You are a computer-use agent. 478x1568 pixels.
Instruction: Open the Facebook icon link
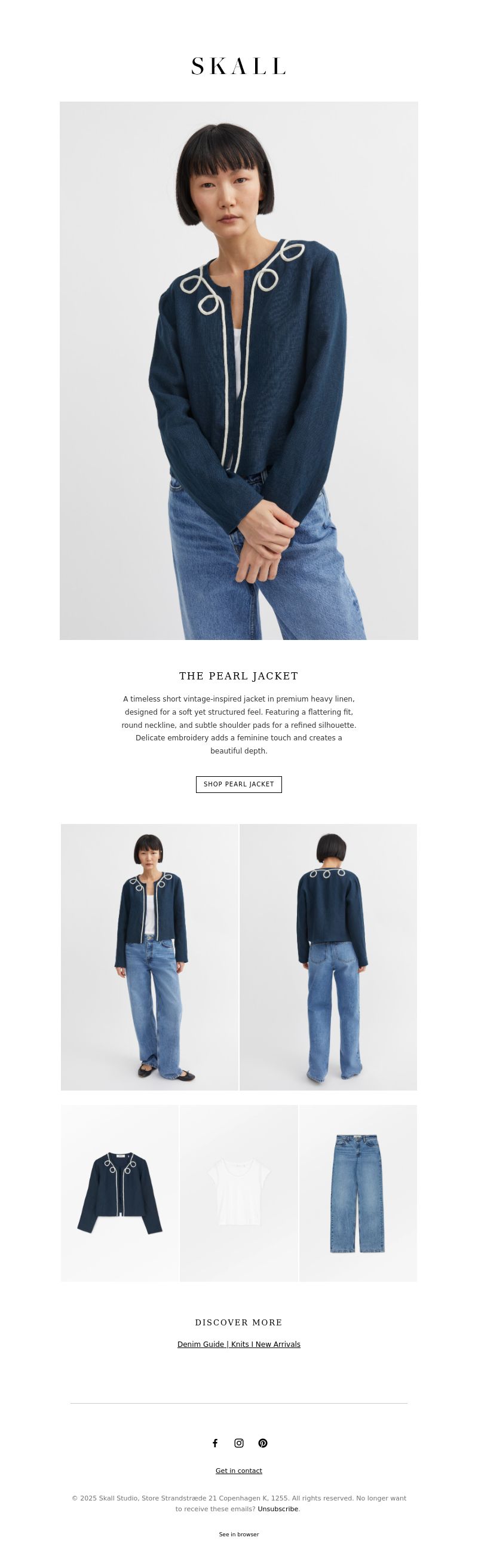tap(215, 1443)
